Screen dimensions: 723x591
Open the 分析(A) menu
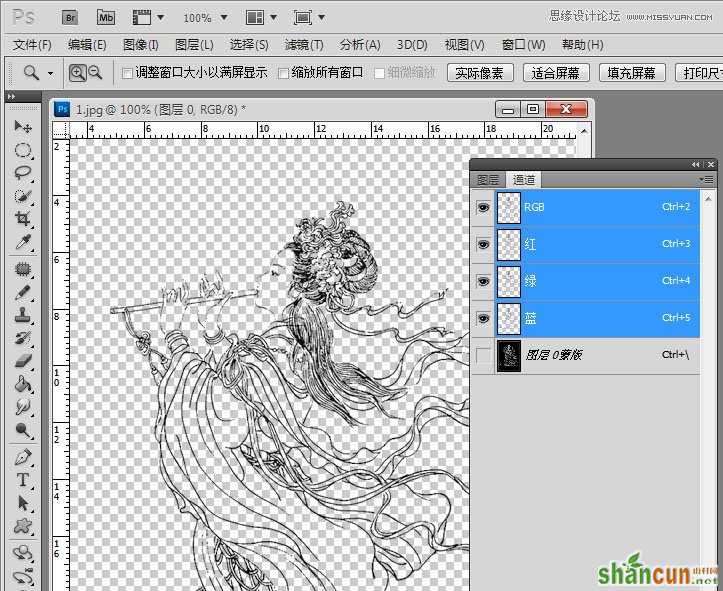360,45
